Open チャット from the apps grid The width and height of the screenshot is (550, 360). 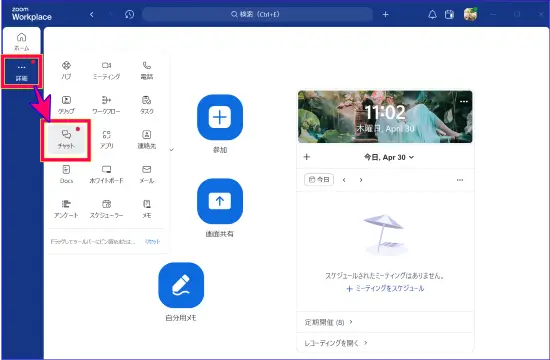click(66, 140)
